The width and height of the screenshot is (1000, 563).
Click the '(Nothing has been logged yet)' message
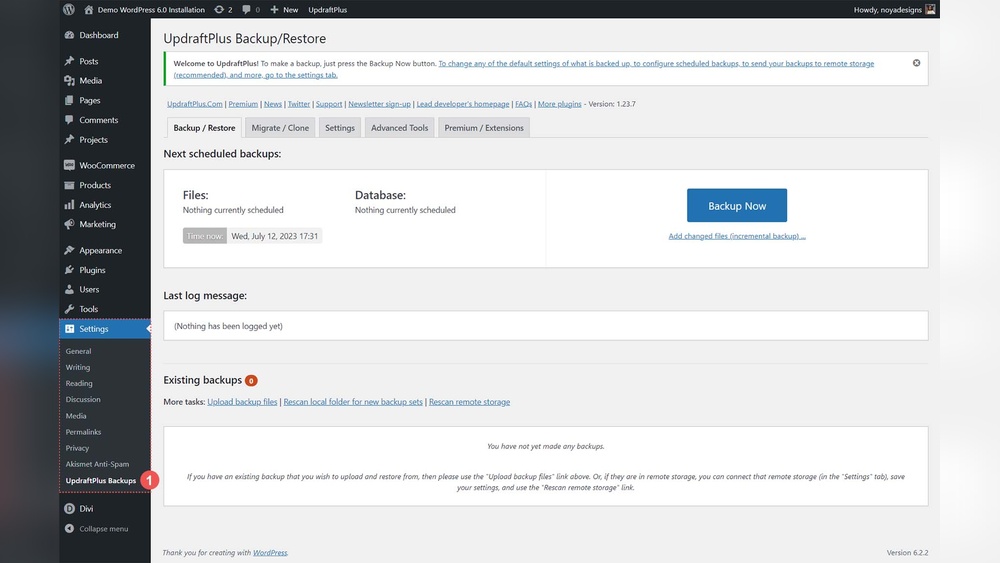coord(228,326)
